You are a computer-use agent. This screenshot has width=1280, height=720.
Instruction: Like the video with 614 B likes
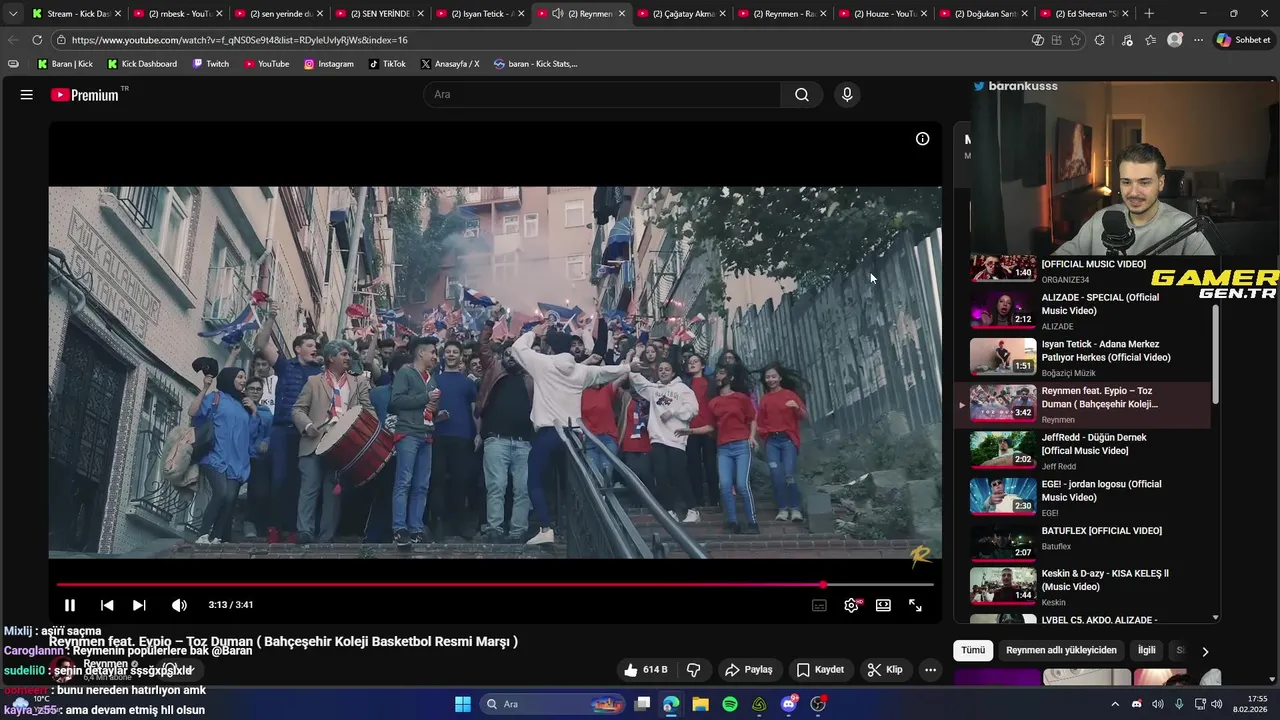(x=645, y=670)
